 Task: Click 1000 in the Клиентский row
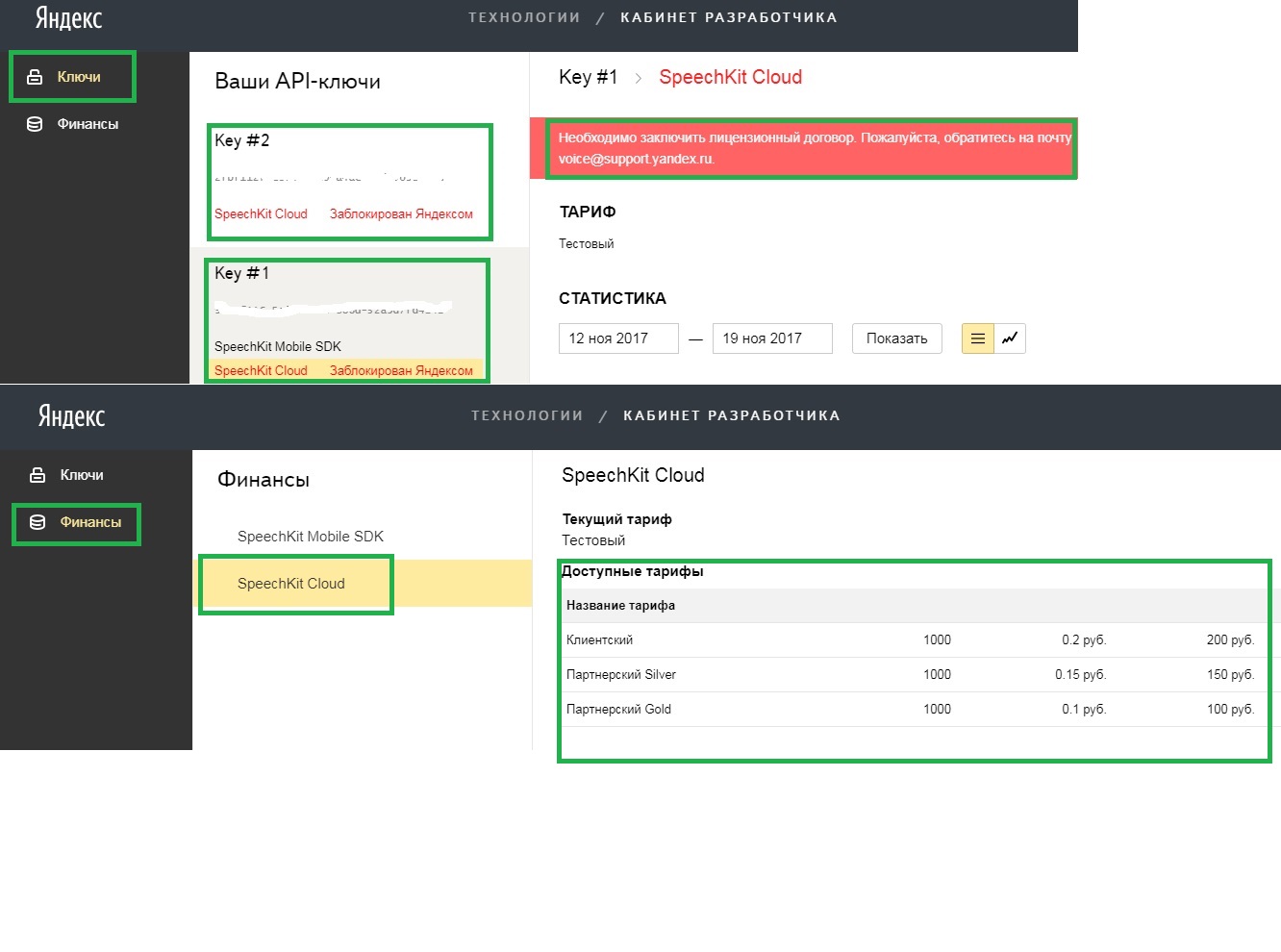pos(937,640)
